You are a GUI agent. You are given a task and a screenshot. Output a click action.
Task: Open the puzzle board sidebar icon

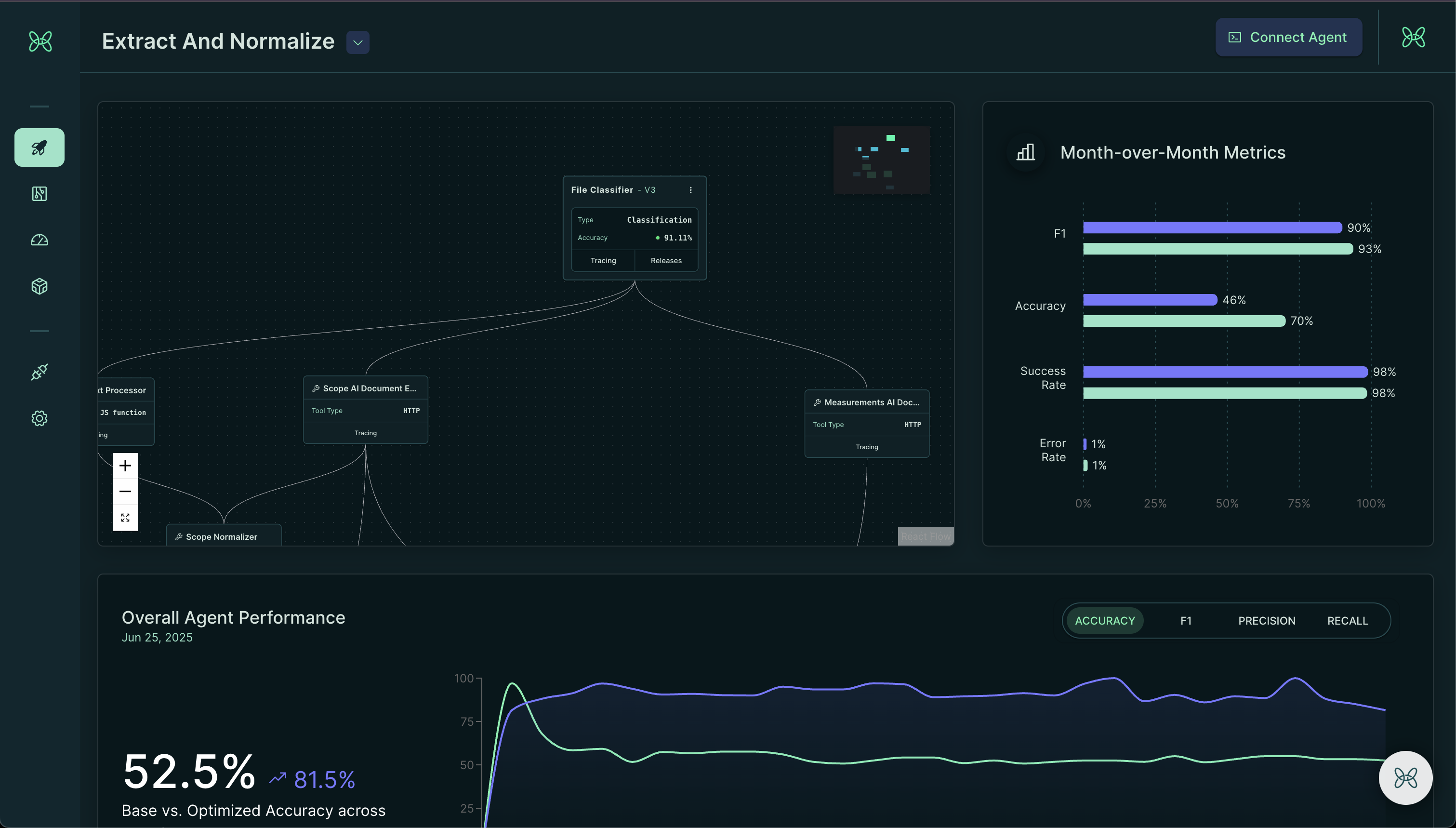pos(39,194)
